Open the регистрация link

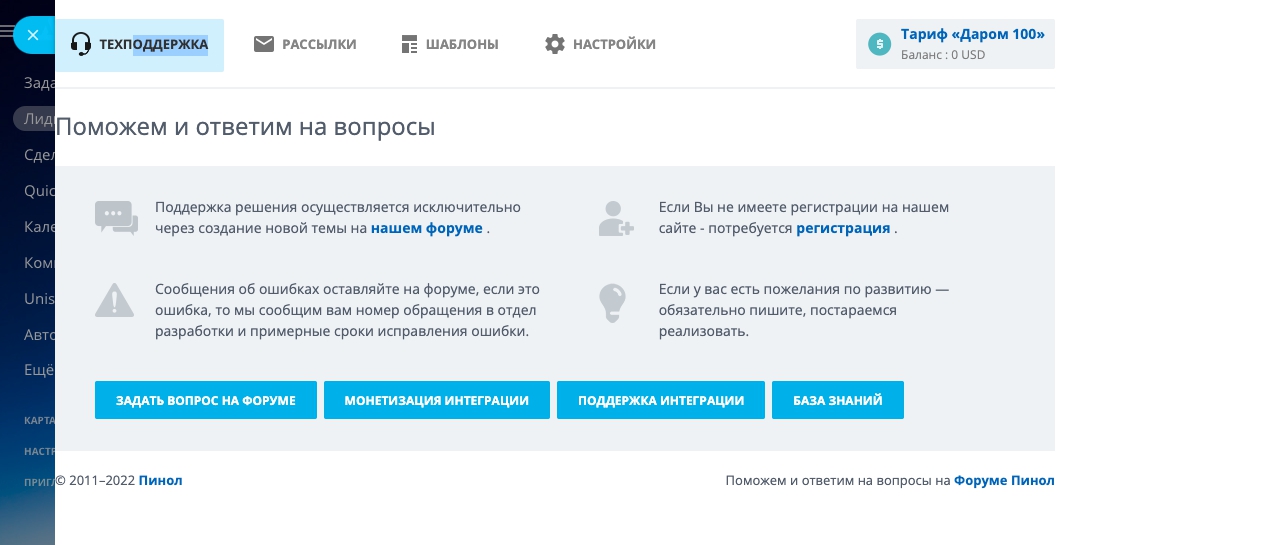point(842,228)
